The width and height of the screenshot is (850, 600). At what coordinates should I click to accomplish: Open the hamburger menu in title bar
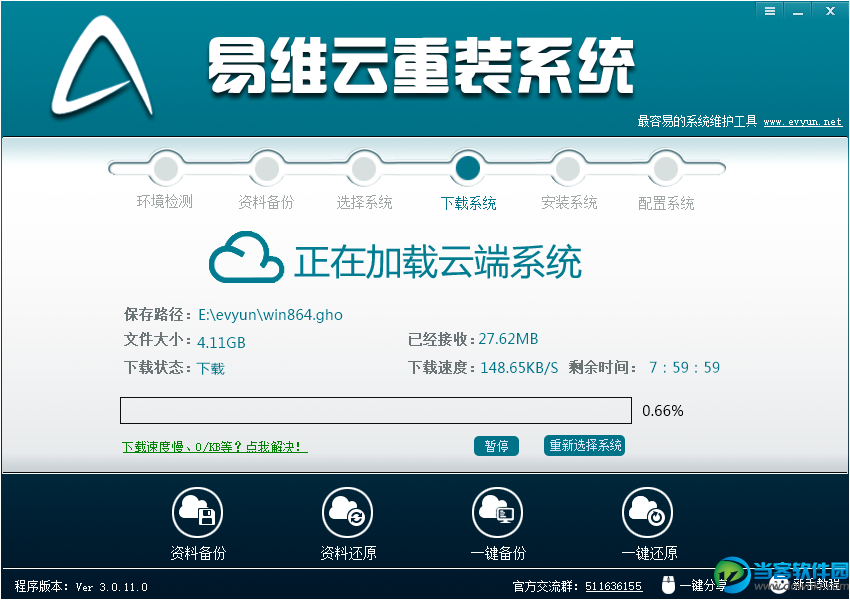[769, 11]
